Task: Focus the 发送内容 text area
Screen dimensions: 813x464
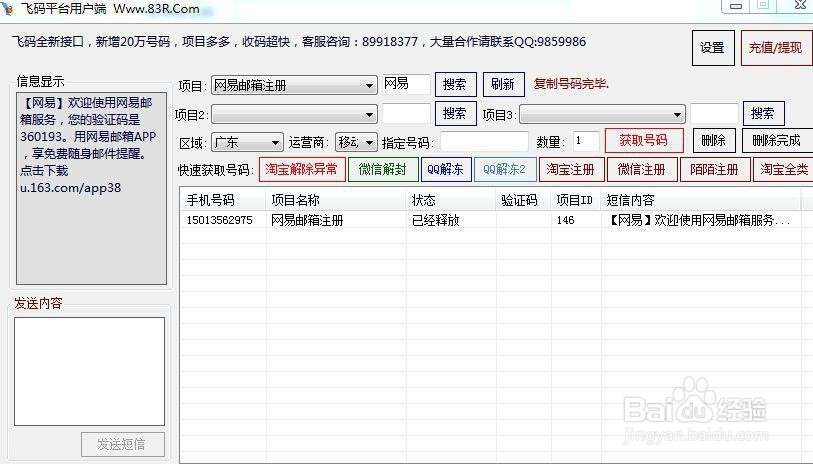Action: pos(89,371)
